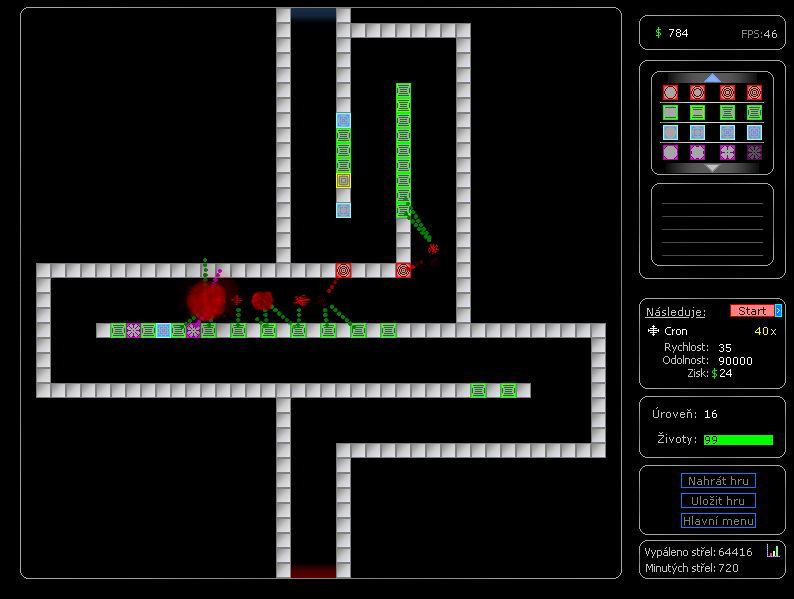Select the red tower with three rings
The image size is (794, 599).
[727, 93]
